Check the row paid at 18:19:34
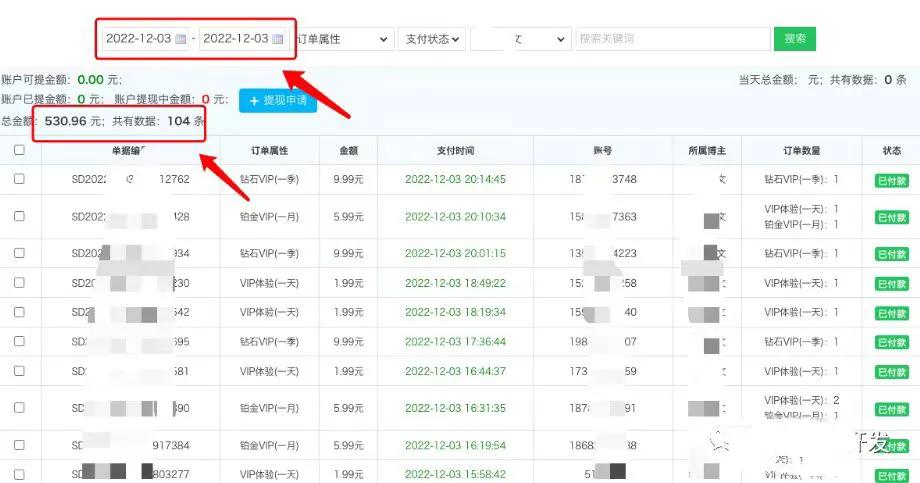920x483 pixels. 19,312
